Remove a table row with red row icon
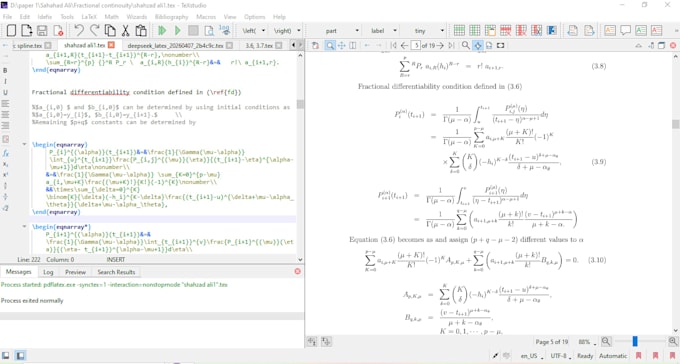 [x=506, y=31]
